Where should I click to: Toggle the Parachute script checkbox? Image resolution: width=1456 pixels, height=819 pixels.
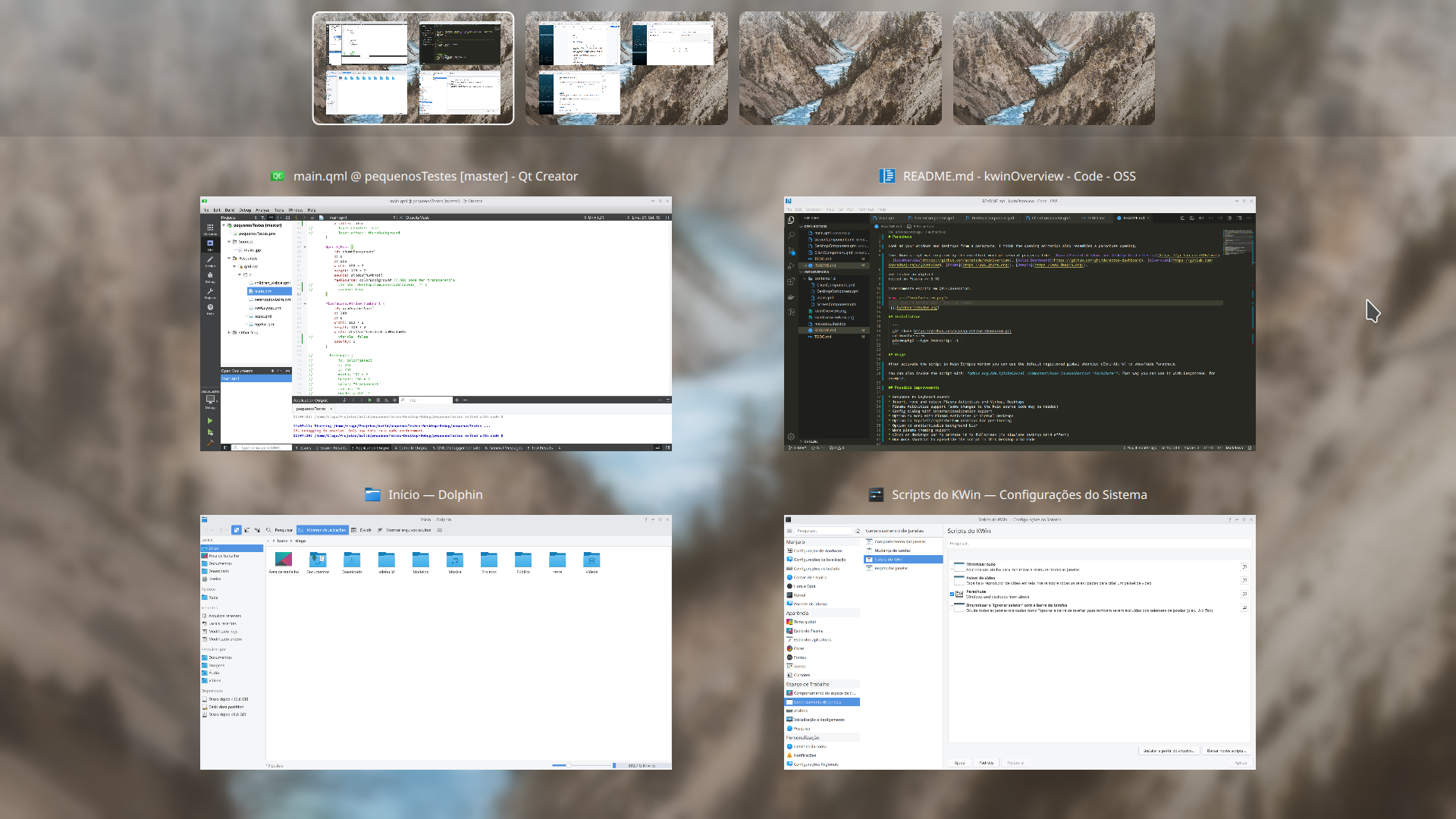tap(952, 595)
